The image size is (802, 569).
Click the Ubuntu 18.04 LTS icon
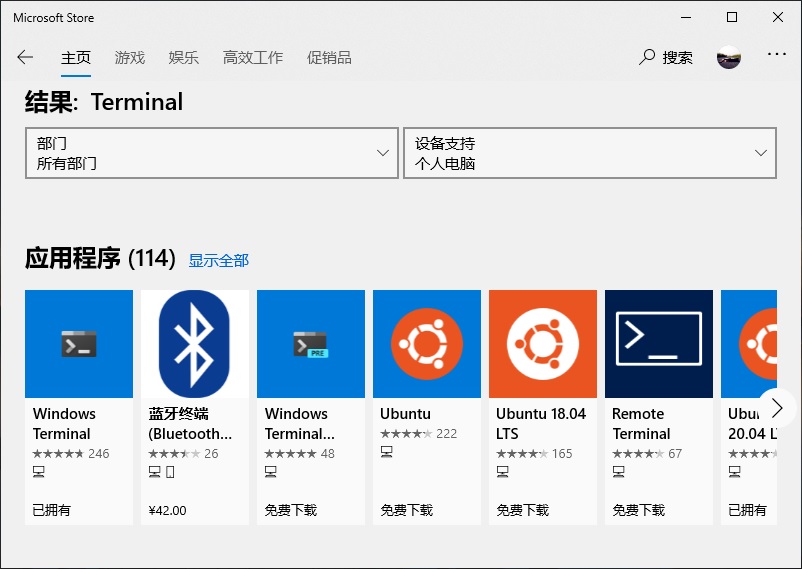[543, 344]
